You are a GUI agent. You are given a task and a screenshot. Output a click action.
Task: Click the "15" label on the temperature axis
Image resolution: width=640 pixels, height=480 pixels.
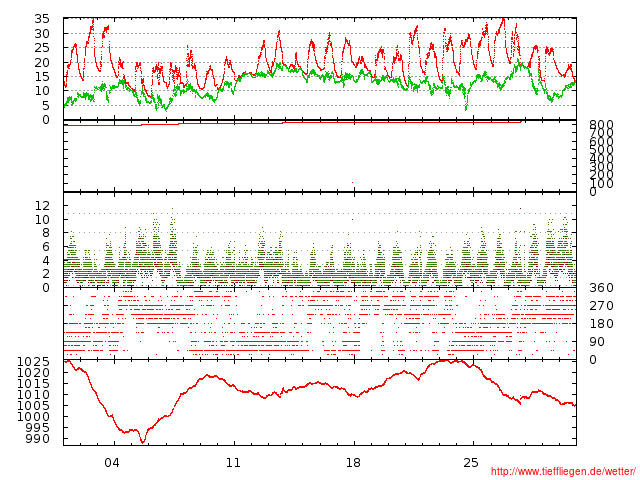[x=42, y=77]
